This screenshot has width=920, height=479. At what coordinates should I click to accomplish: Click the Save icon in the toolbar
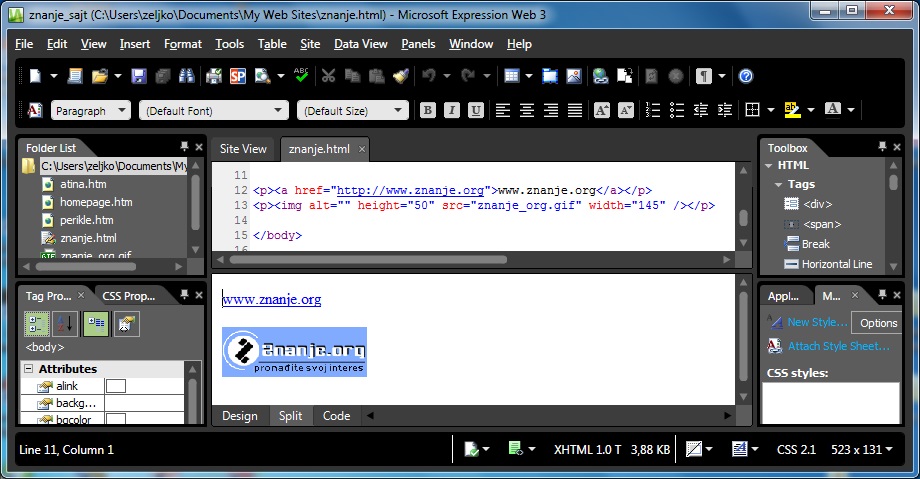point(138,76)
